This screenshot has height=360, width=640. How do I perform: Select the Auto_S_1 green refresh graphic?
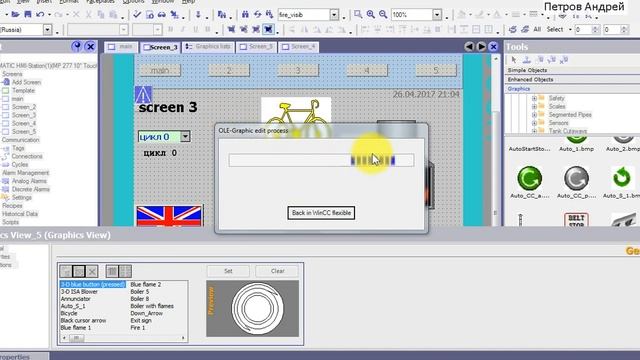[x=622, y=178]
